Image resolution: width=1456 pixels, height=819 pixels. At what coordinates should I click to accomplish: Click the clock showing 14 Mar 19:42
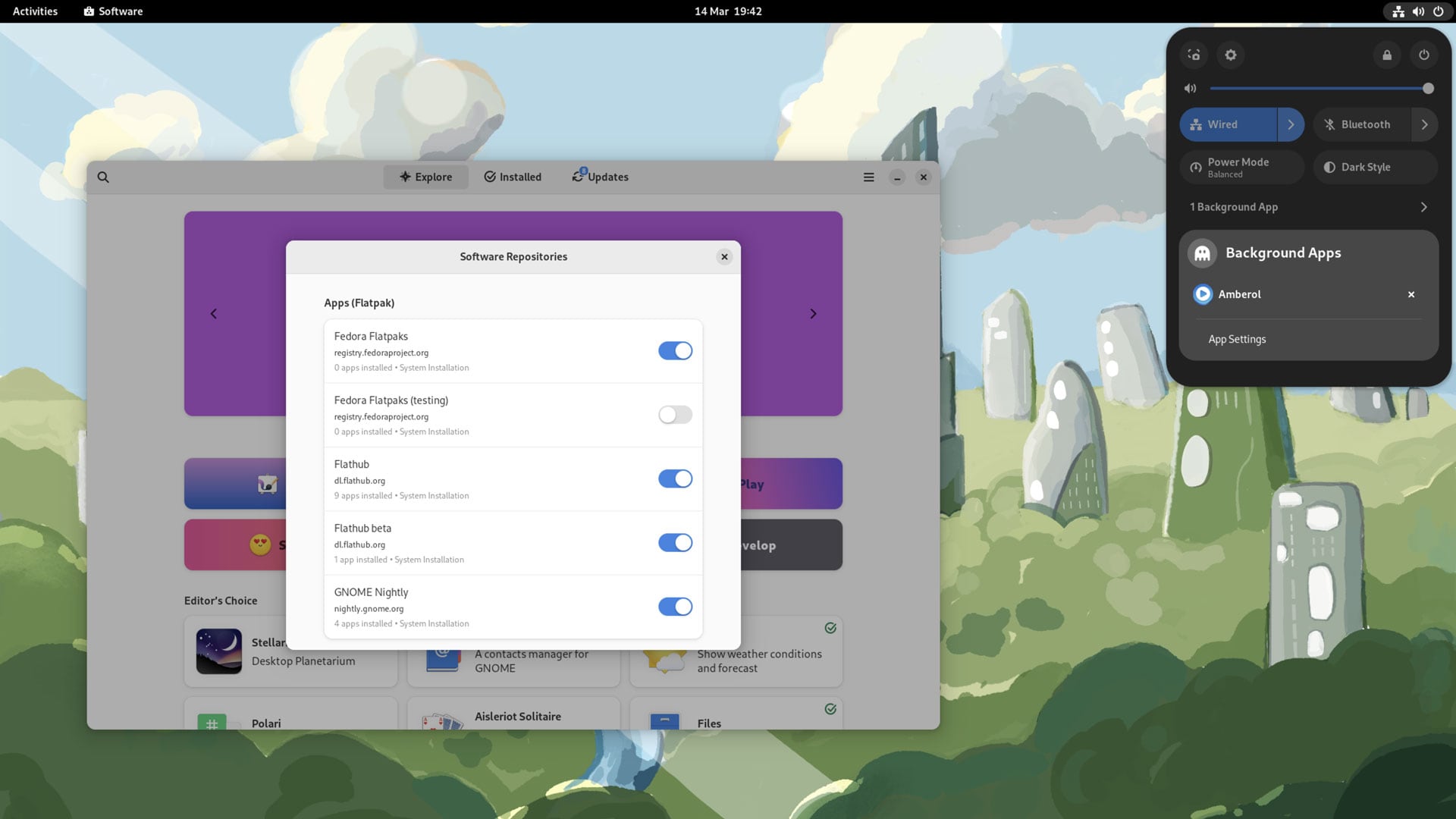(728, 11)
